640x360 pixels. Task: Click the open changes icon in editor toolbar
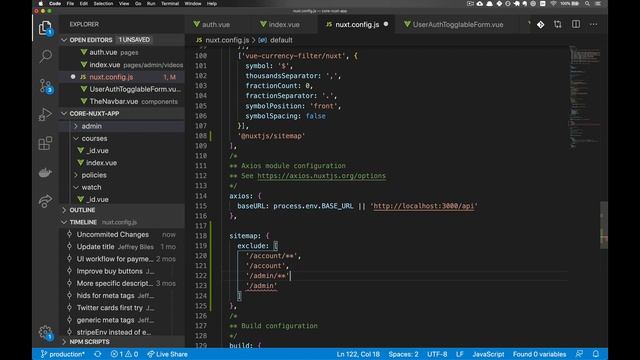558,24
